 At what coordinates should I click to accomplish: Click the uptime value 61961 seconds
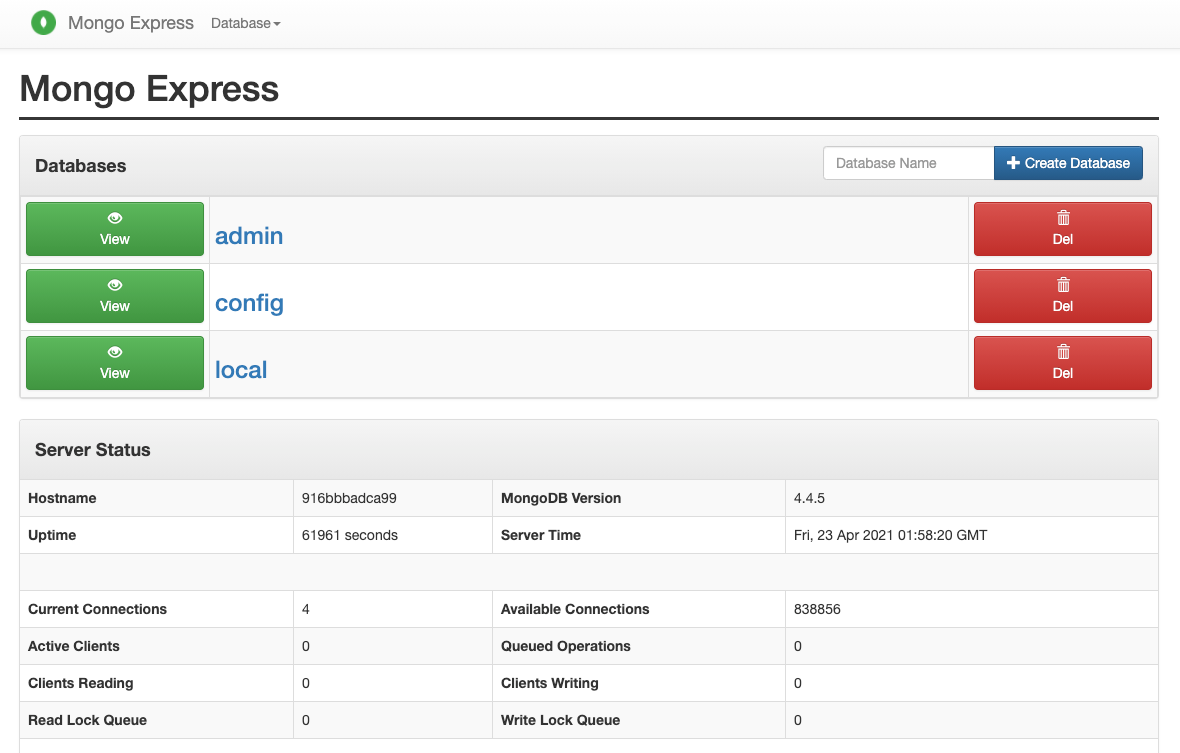[x=350, y=535]
